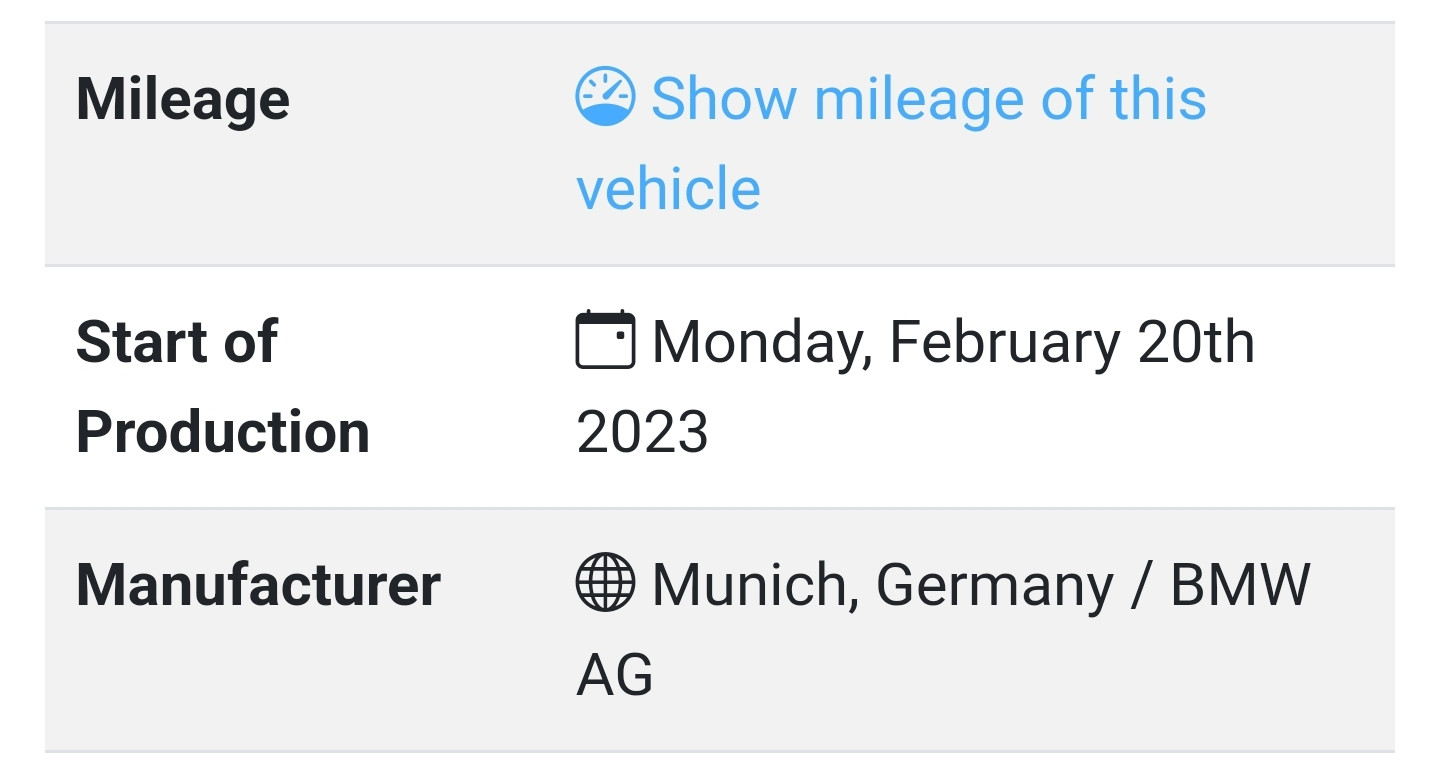Click the "BMW" text
Viewport: 1440px width, 764px height.
point(1240,585)
